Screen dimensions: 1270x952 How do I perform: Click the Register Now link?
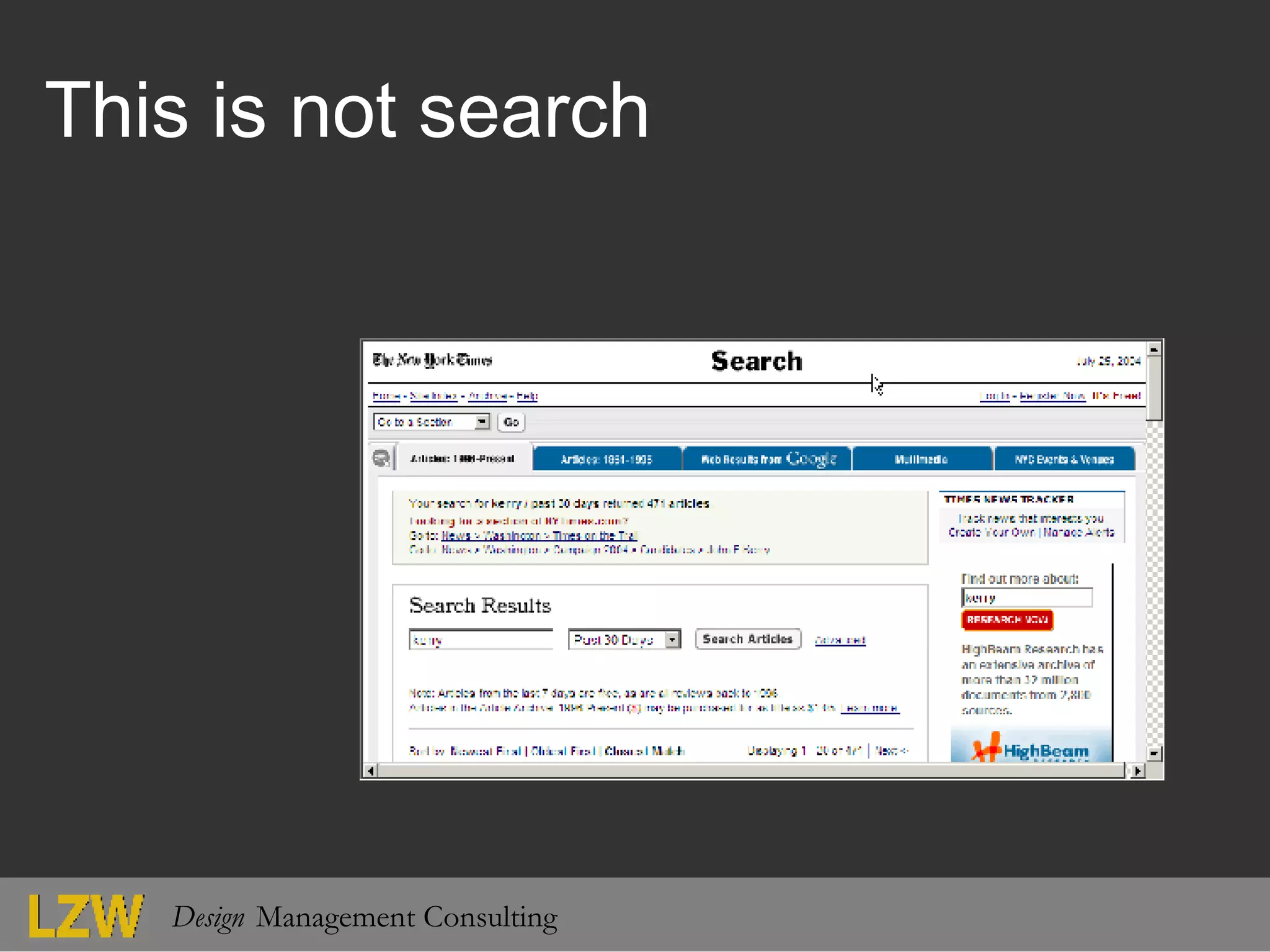1052,396
